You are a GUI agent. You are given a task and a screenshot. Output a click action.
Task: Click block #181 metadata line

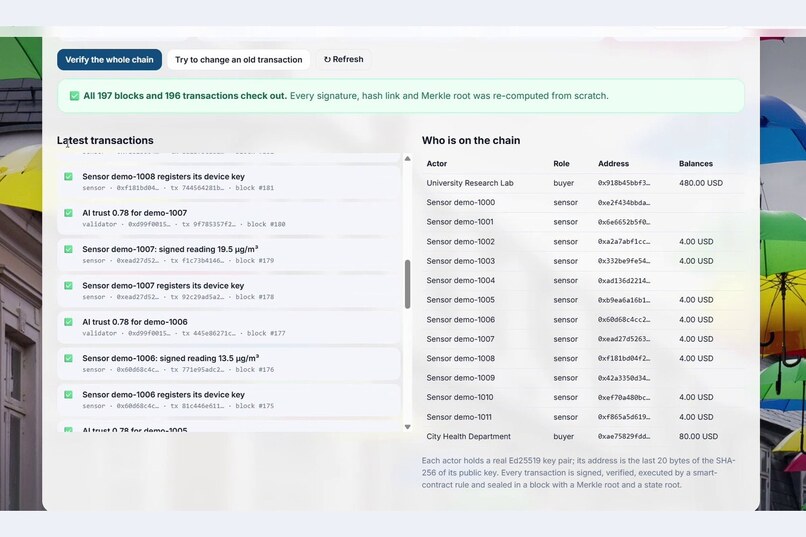point(178,188)
